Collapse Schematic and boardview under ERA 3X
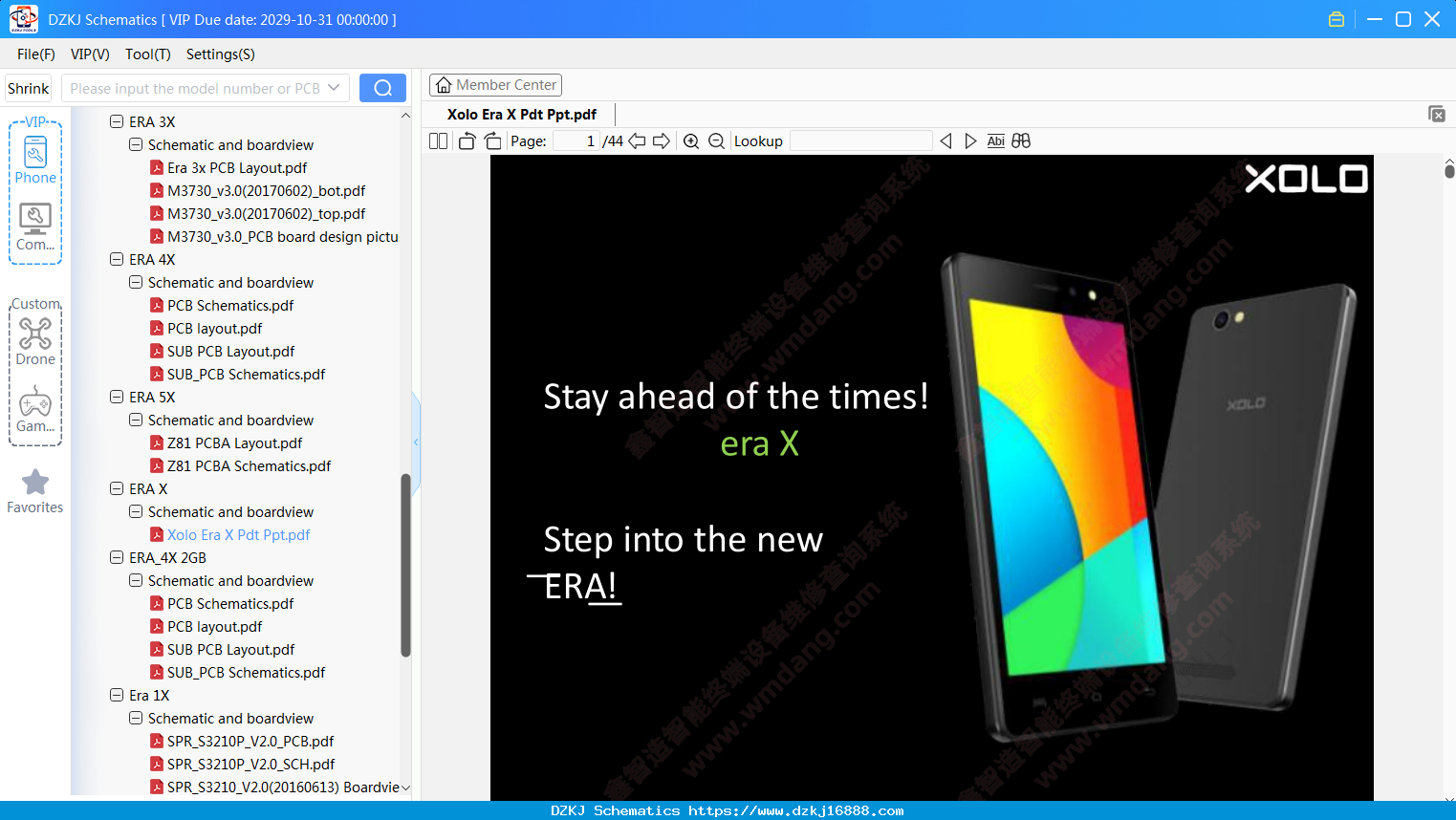This screenshot has width=1456, height=820. pos(136,144)
